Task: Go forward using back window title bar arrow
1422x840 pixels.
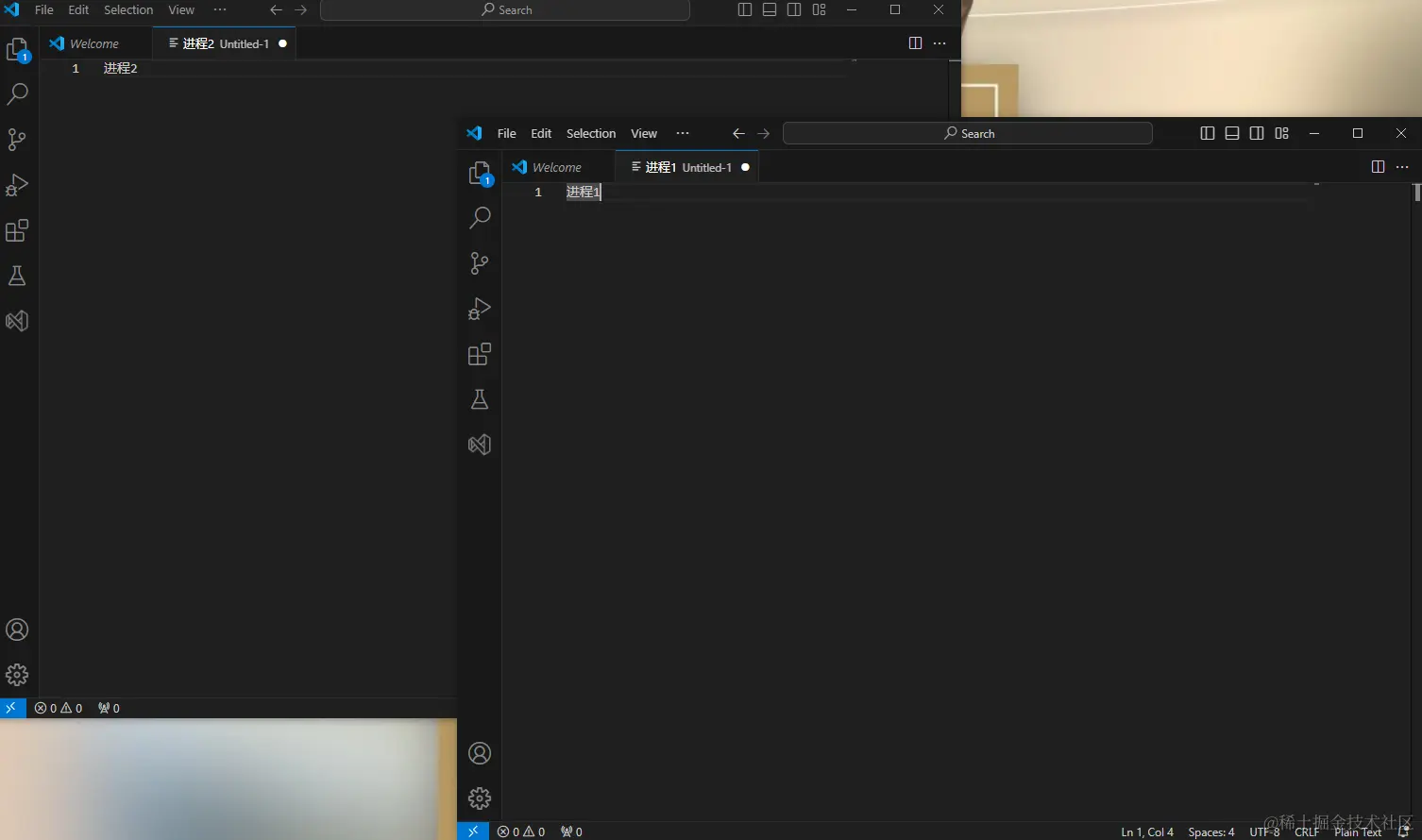Action: click(x=300, y=9)
